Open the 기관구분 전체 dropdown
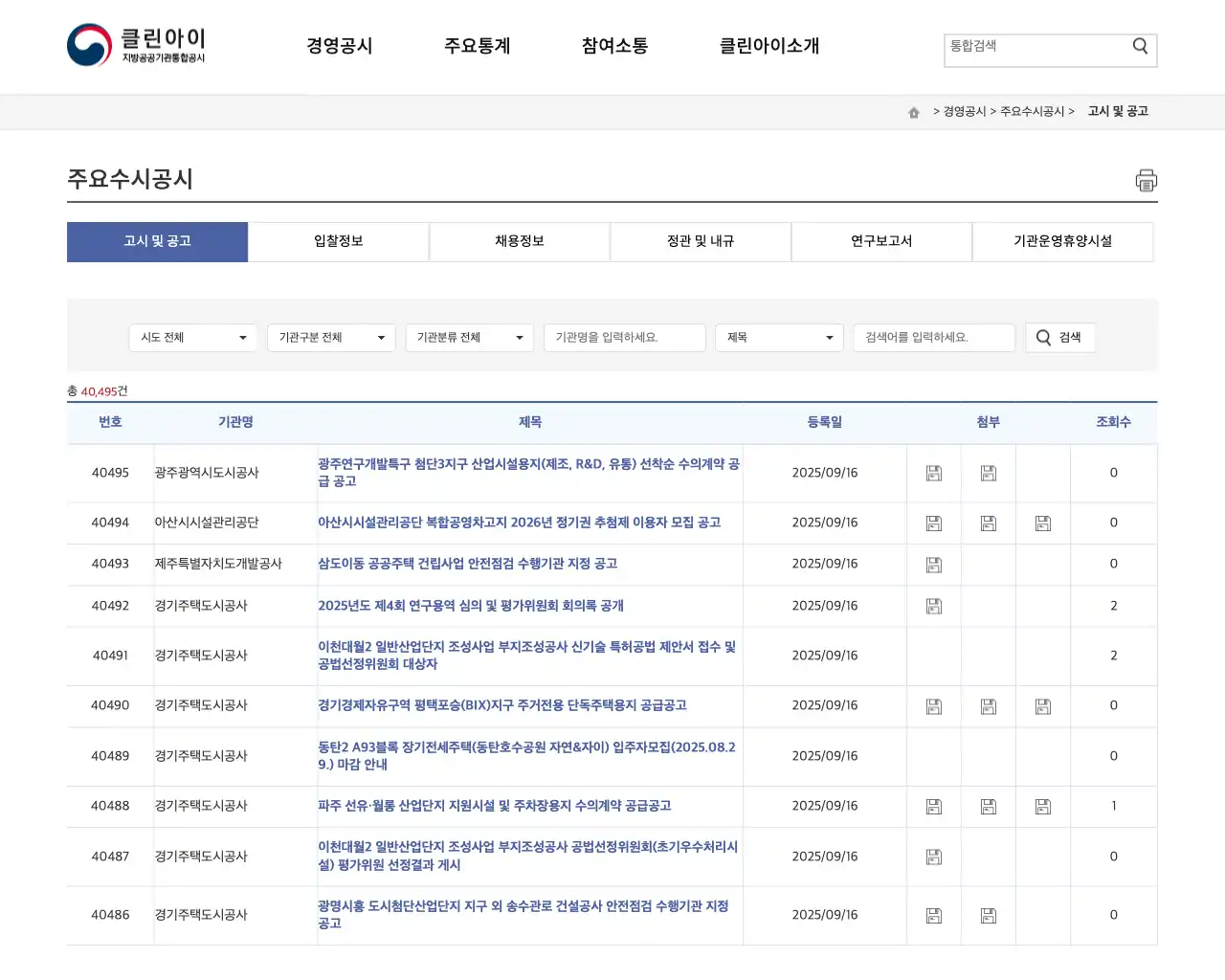This screenshot has width=1225, height=980. (x=330, y=337)
